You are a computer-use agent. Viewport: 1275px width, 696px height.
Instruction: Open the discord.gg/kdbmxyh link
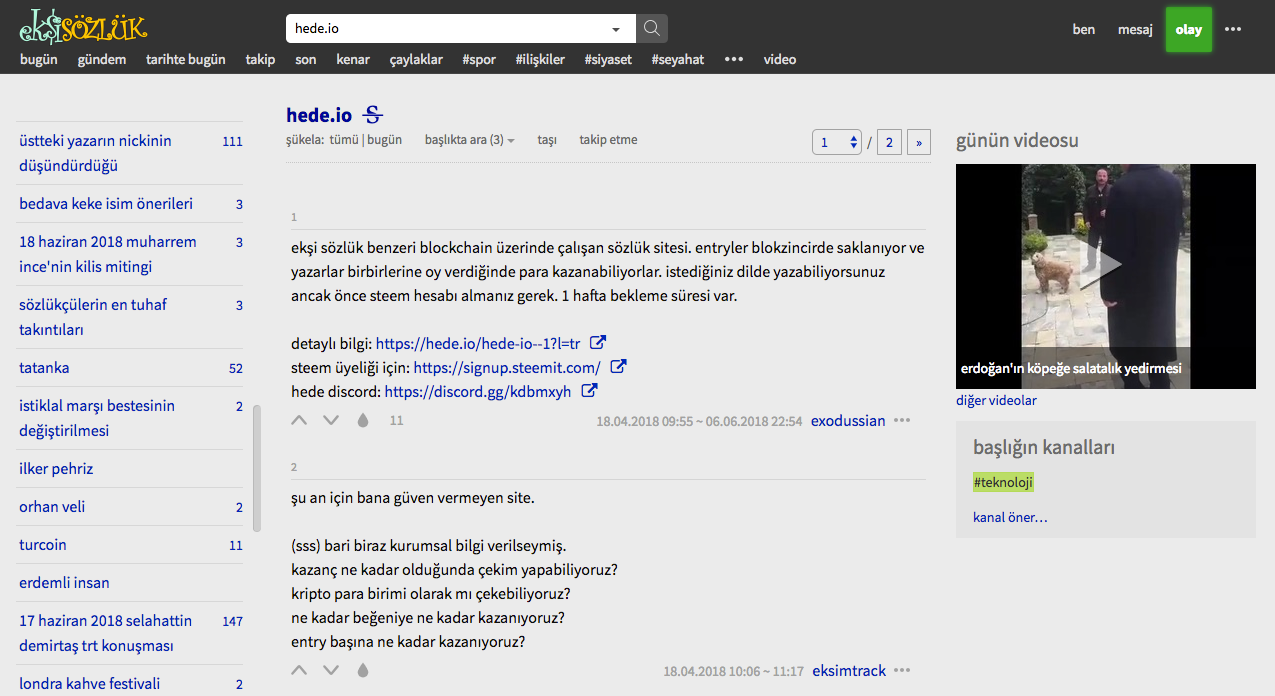pyautogui.click(x=478, y=391)
